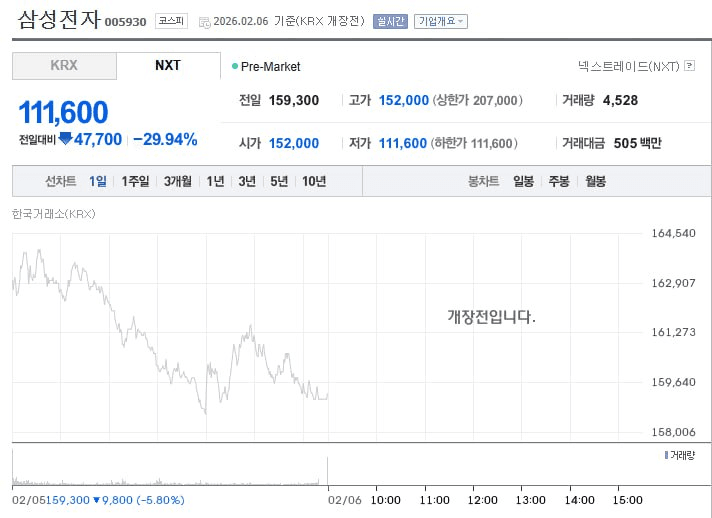
Task: Click the price line chart area
Action: [x=170, y=330]
